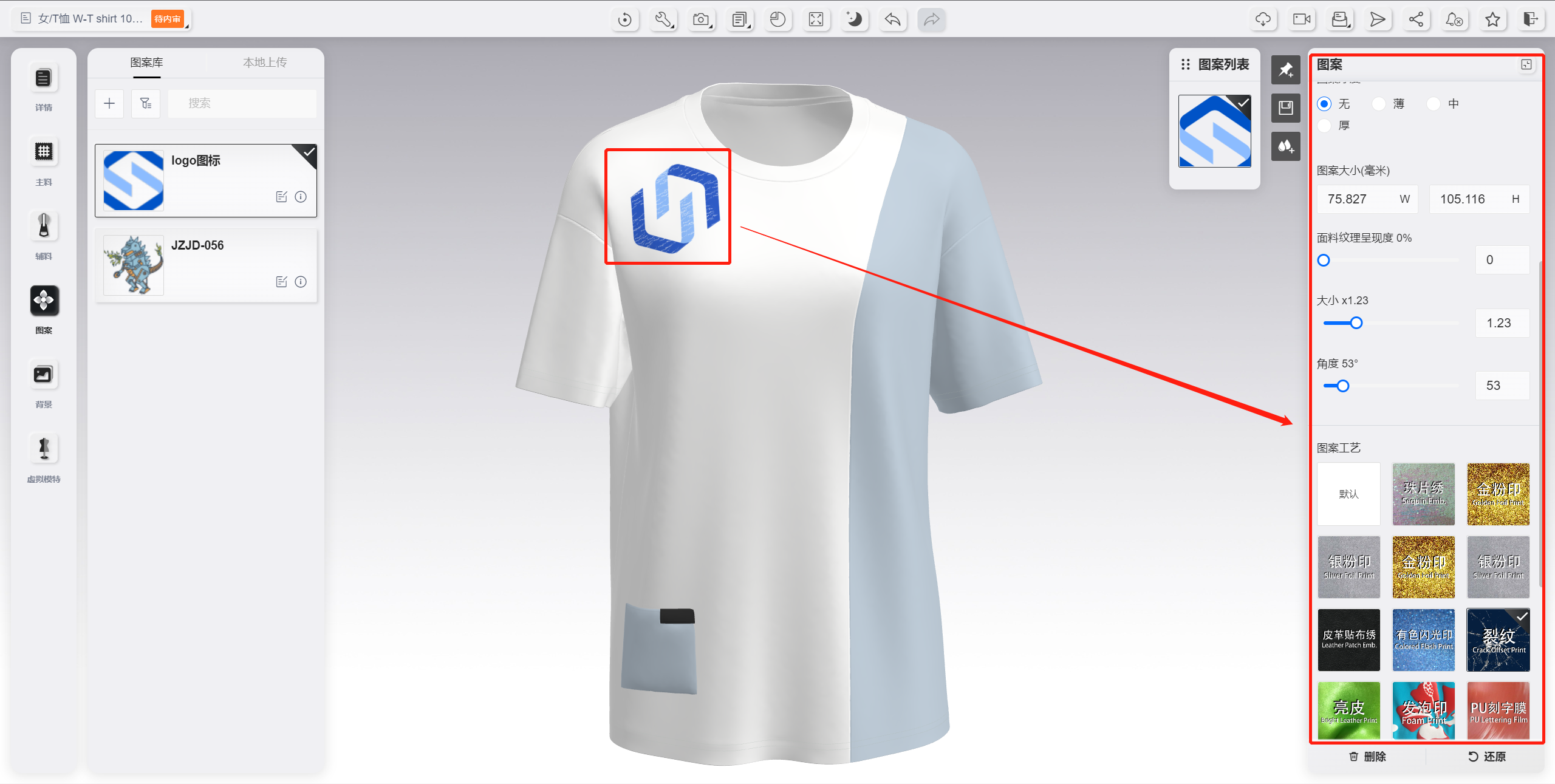Image resolution: width=1555 pixels, height=784 pixels.
Task: Switch to the 图案库 tab
Action: (x=146, y=62)
